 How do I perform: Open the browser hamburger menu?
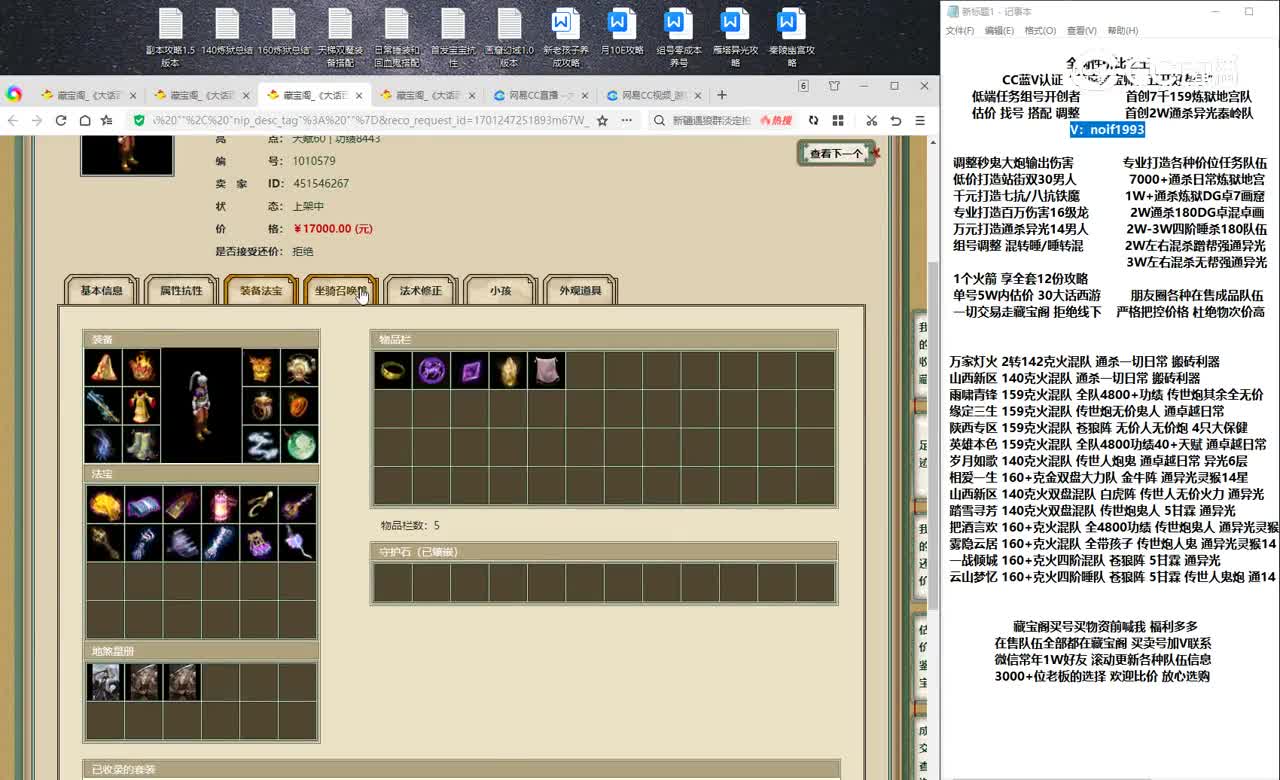pyautogui.click(x=921, y=120)
